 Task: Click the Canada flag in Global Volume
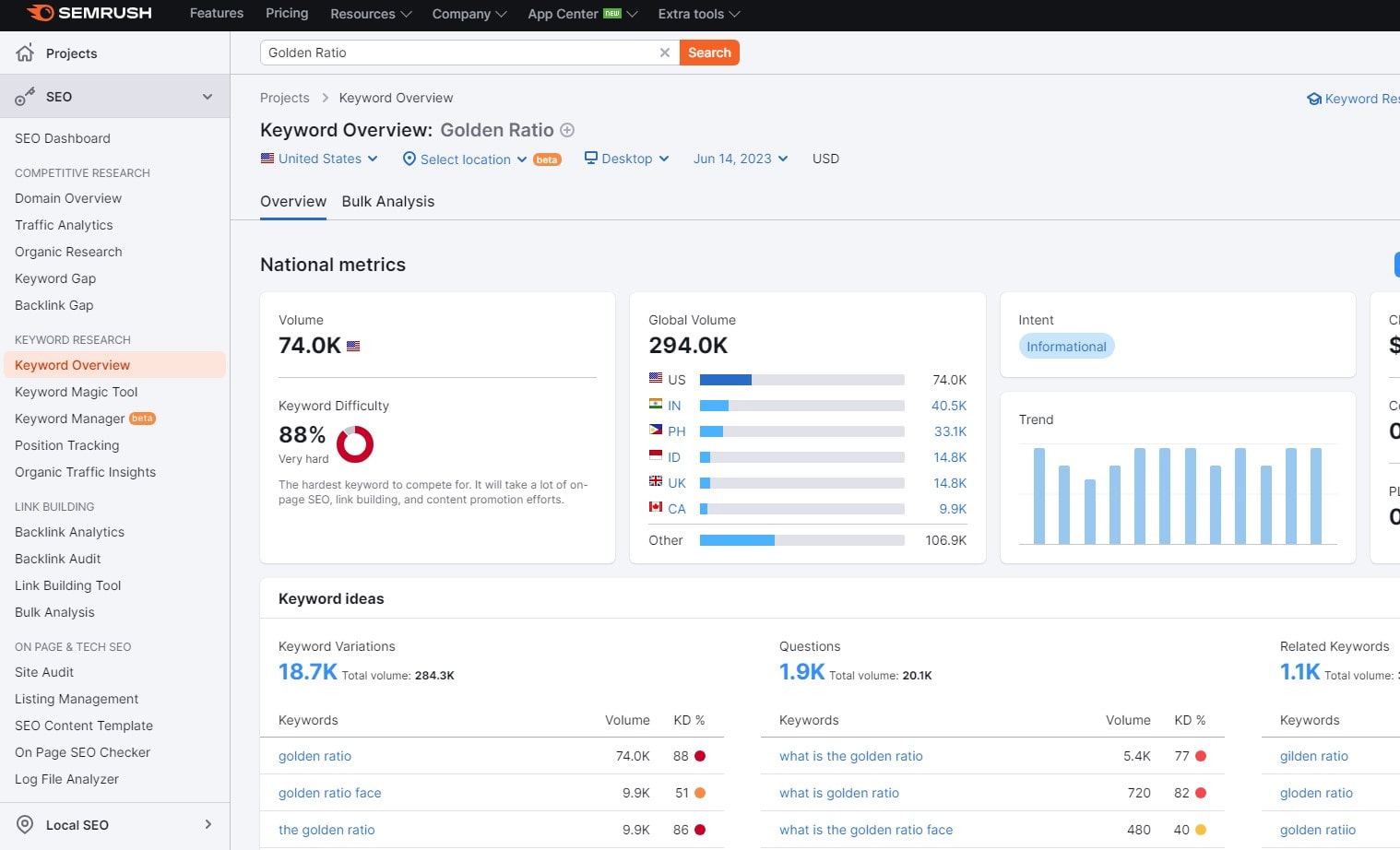(656, 507)
